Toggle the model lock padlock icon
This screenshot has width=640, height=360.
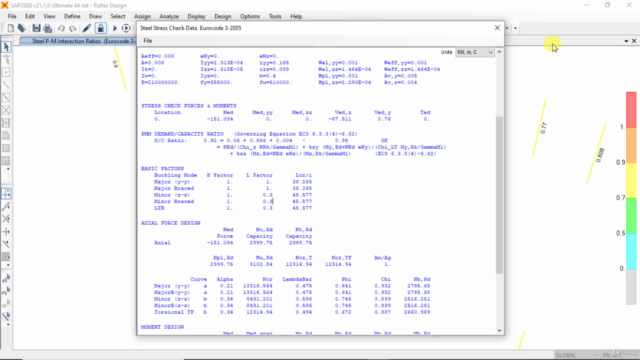[x=100, y=28]
